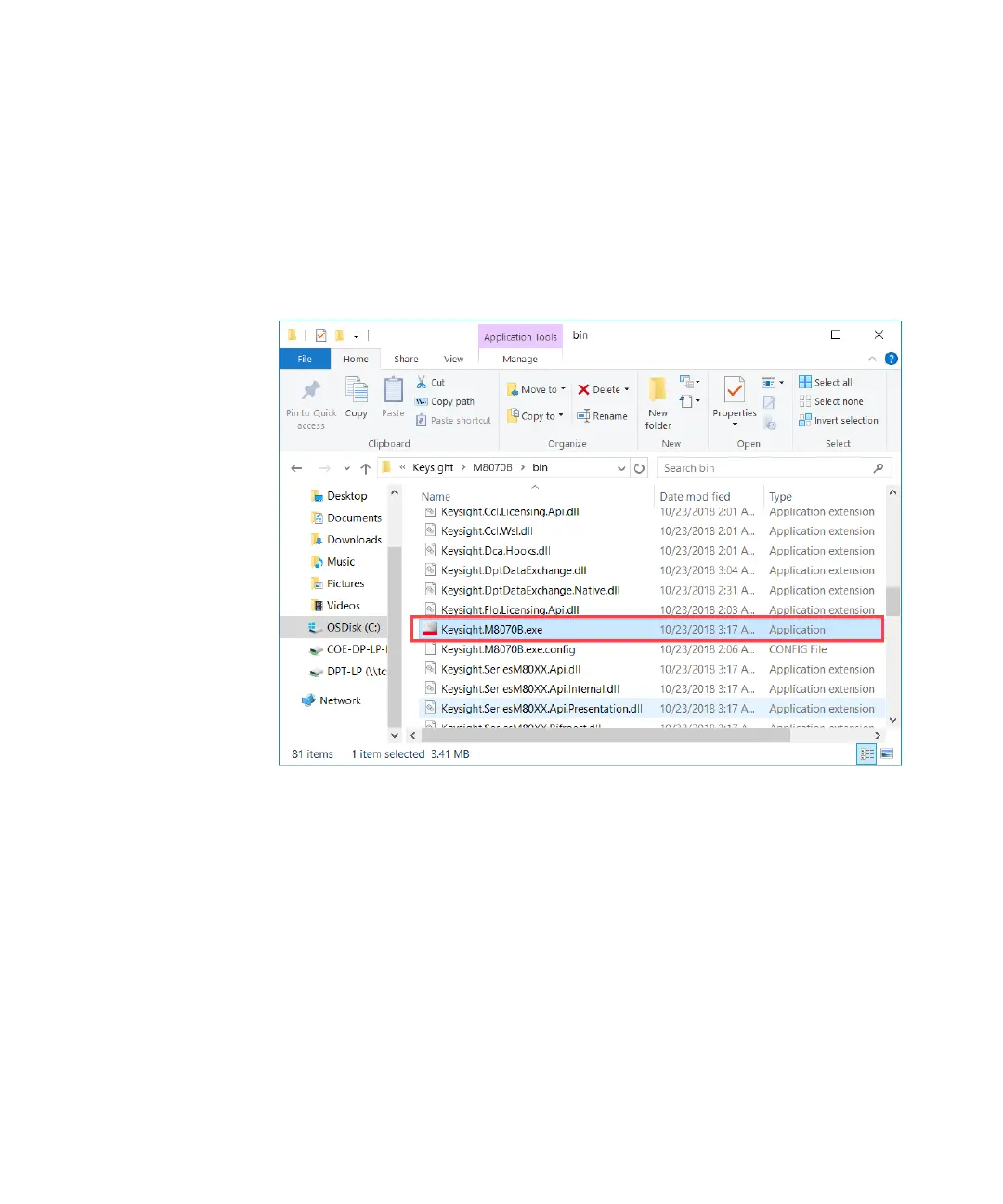Screen dimensions: 1003x1204
Task: Go back with the left arrow
Action: tap(296, 468)
